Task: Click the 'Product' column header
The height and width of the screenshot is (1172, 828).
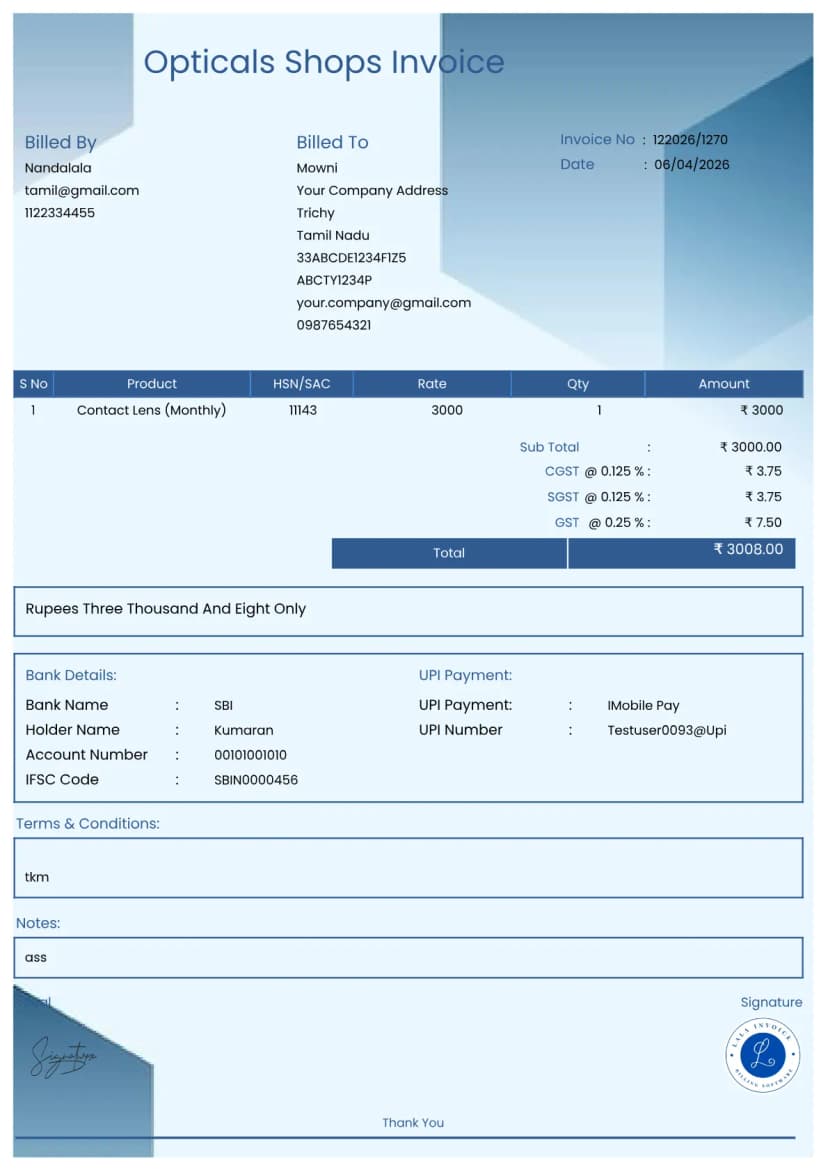Action: point(152,383)
